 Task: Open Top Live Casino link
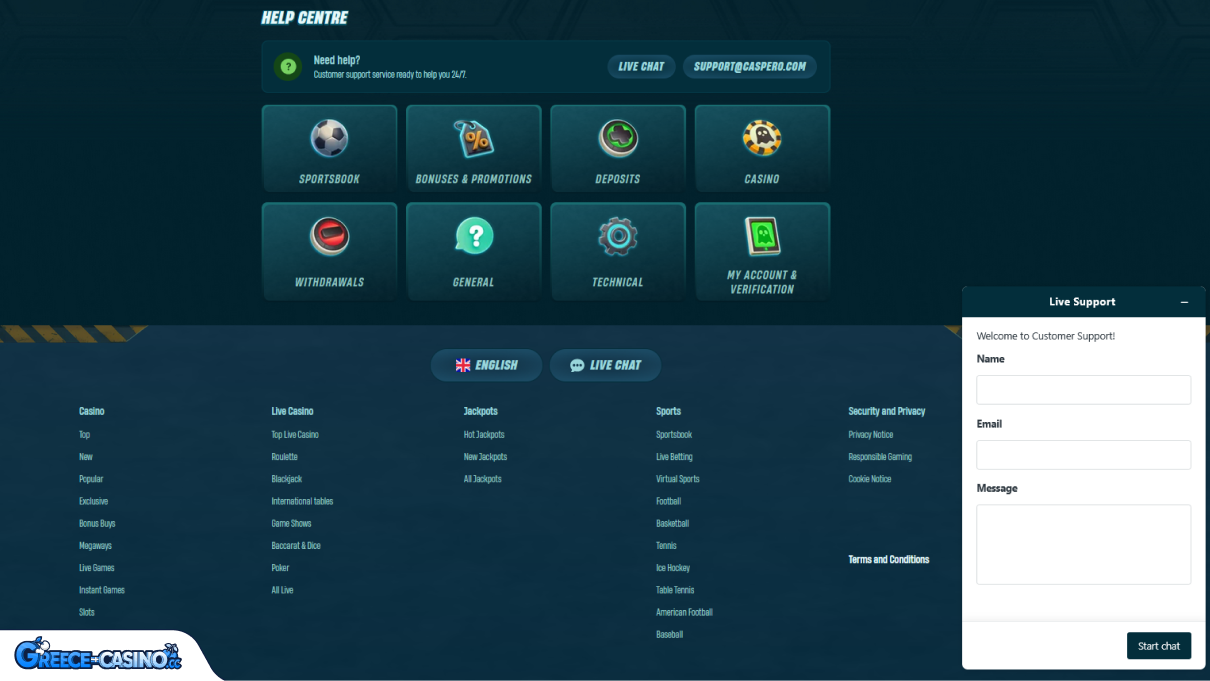point(295,435)
